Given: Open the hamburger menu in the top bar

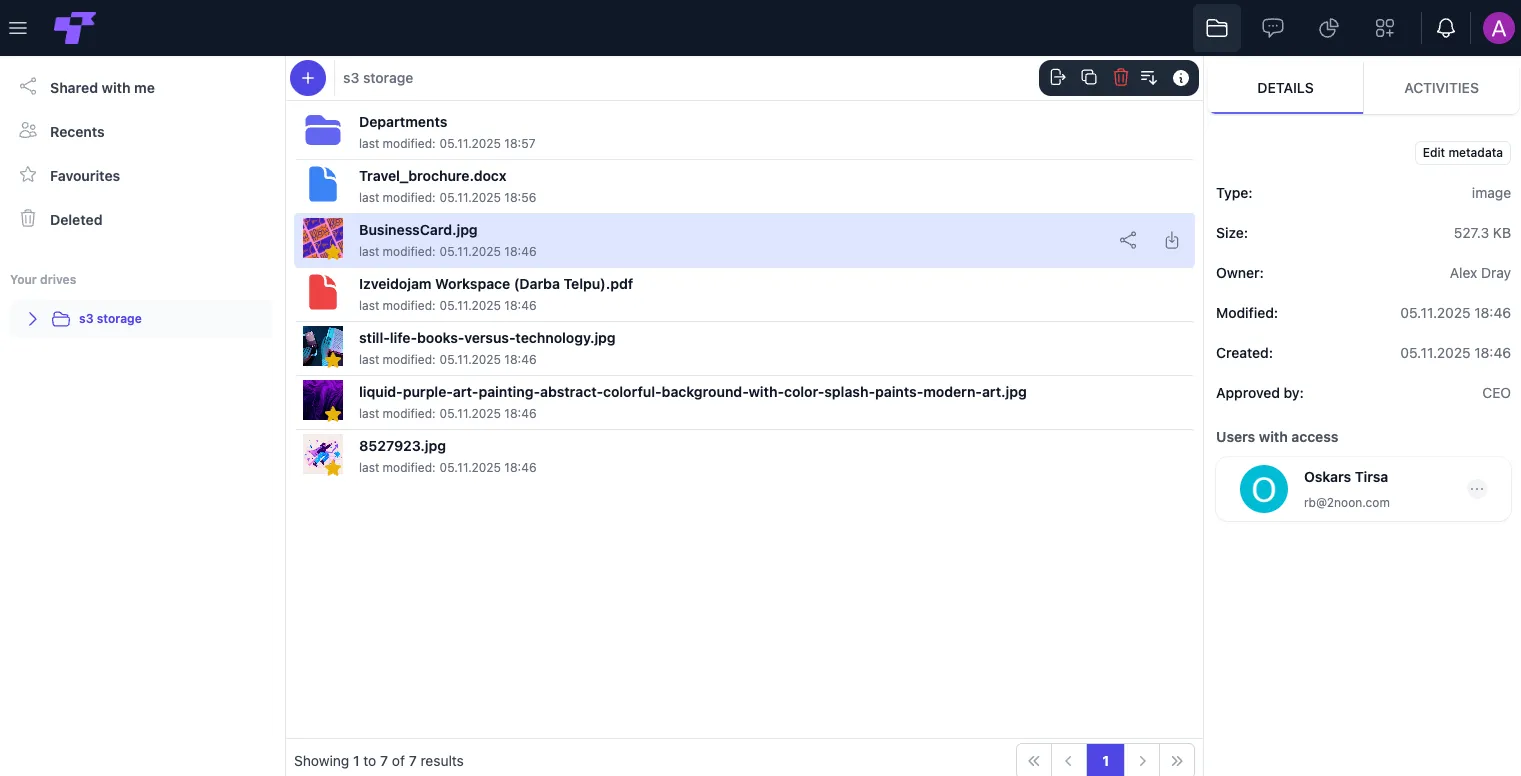Looking at the screenshot, I should click(x=17, y=28).
